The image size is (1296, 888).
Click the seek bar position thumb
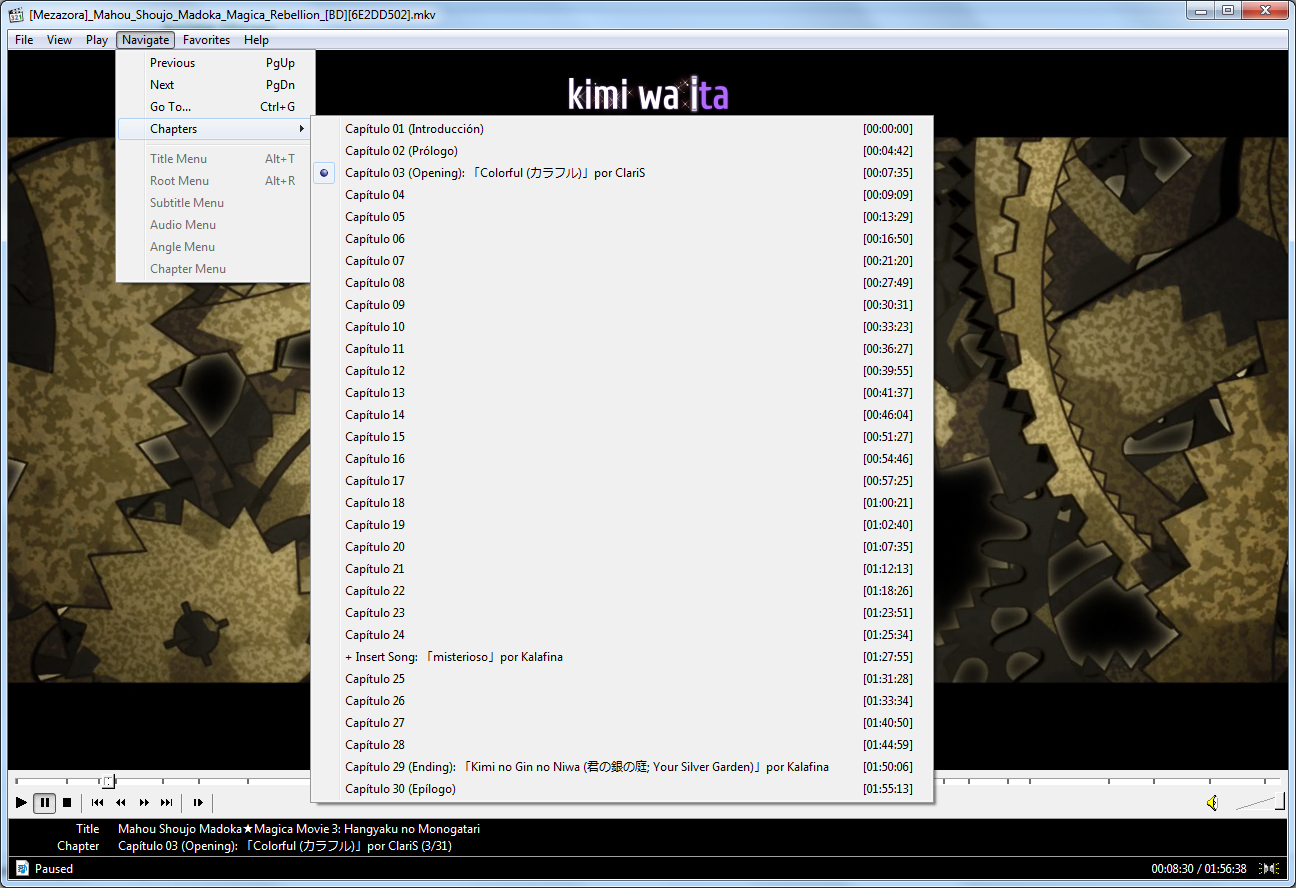108,781
